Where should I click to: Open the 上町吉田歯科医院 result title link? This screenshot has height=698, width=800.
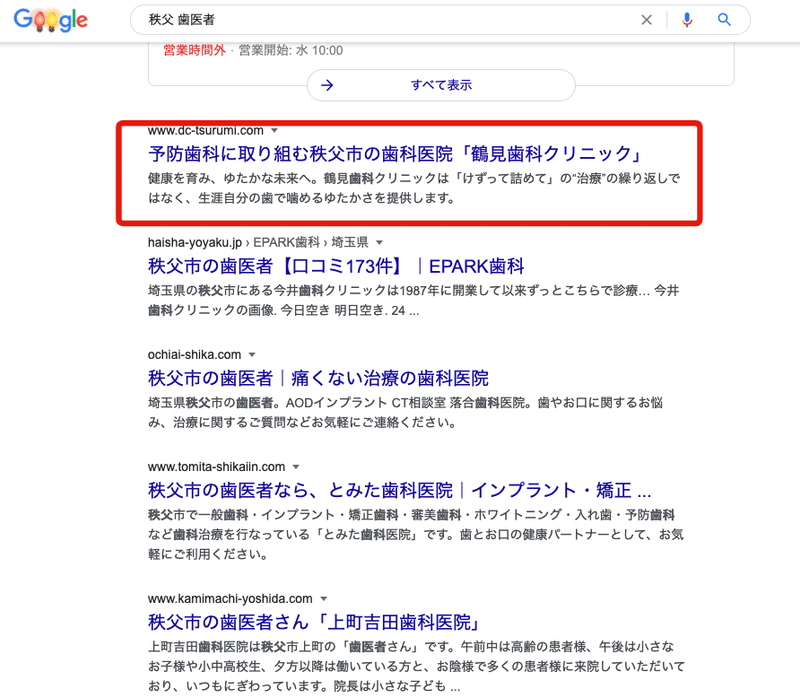(x=314, y=622)
